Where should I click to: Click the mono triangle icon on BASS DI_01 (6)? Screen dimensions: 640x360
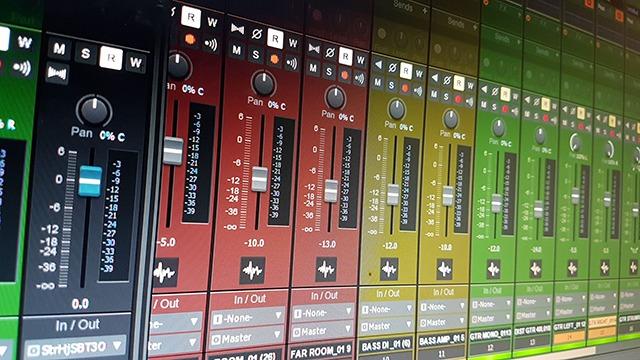pyautogui.click(x=379, y=65)
